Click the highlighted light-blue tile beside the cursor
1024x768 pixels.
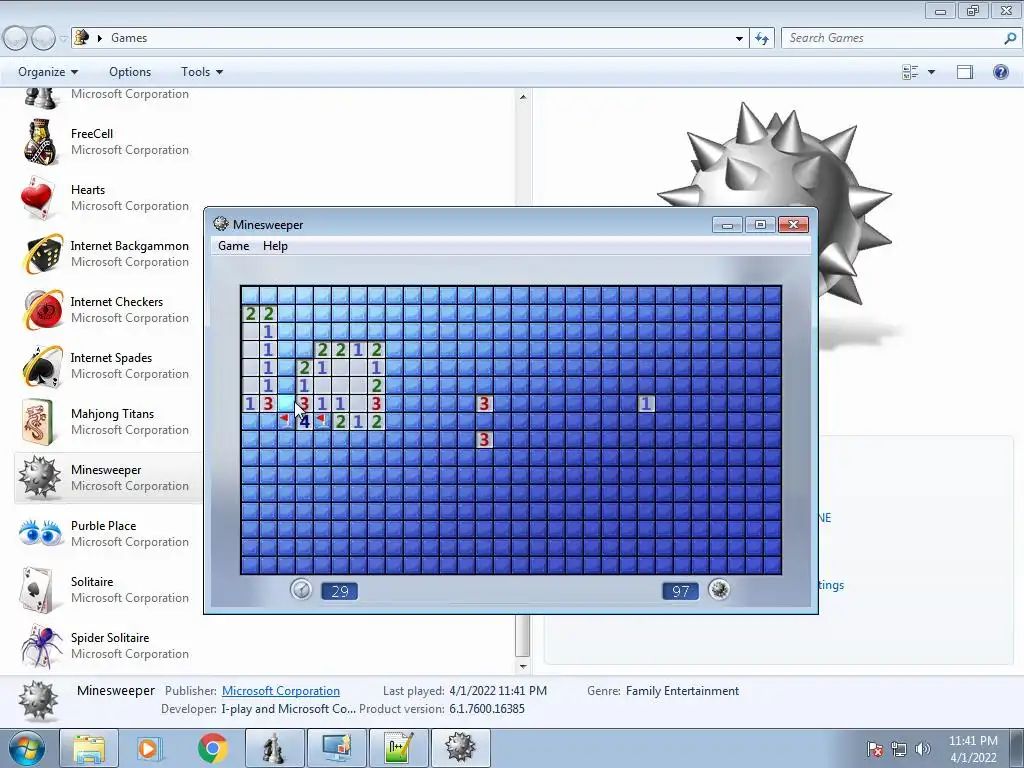coord(286,404)
